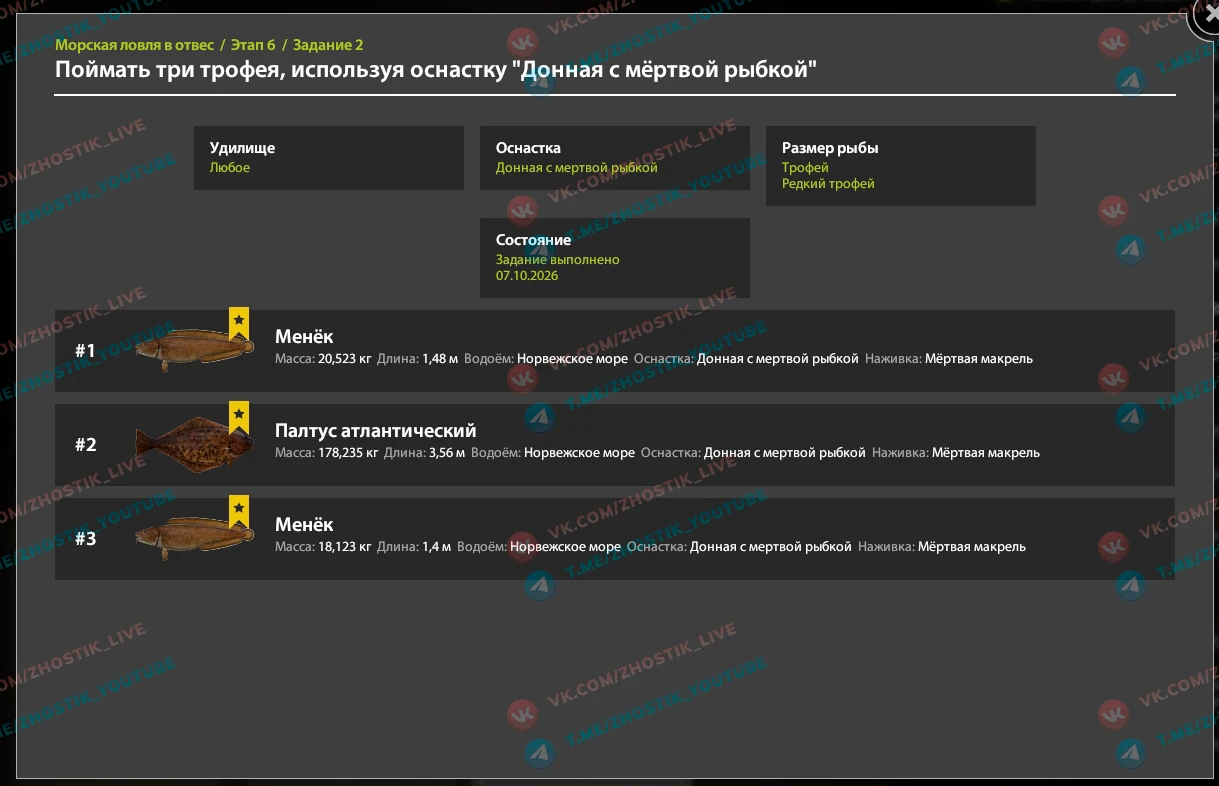Click the completion date 07.10.2026
The width and height of the screenshot is (1219, 786).
click(527, 276)
